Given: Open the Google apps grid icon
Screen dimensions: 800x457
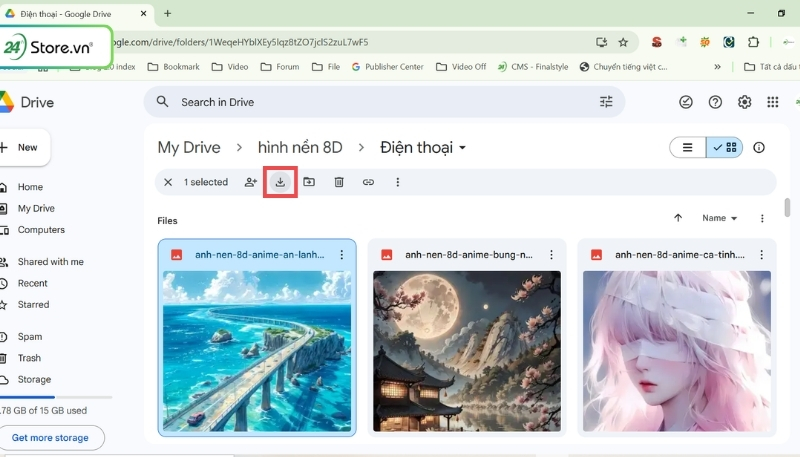Looking at the screenshot, I should click(772, 102).
